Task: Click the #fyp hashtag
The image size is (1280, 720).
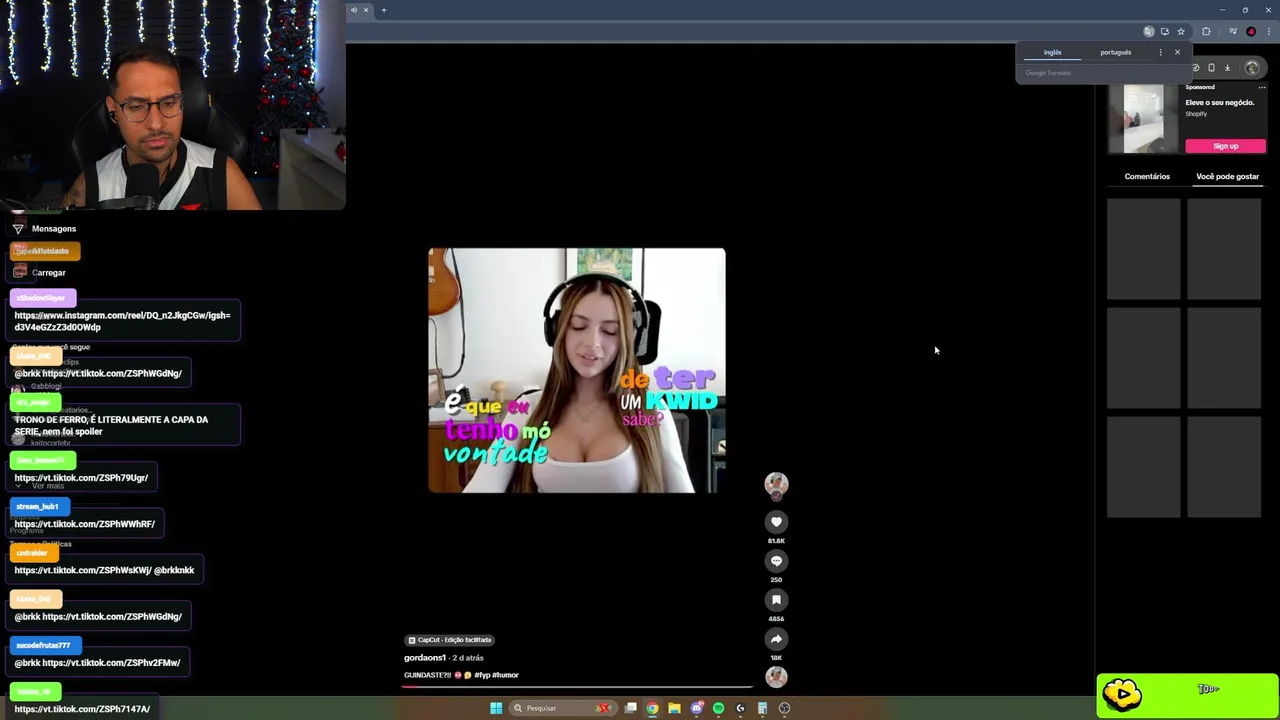Action: pyautogui.click(x=482, y=675)
